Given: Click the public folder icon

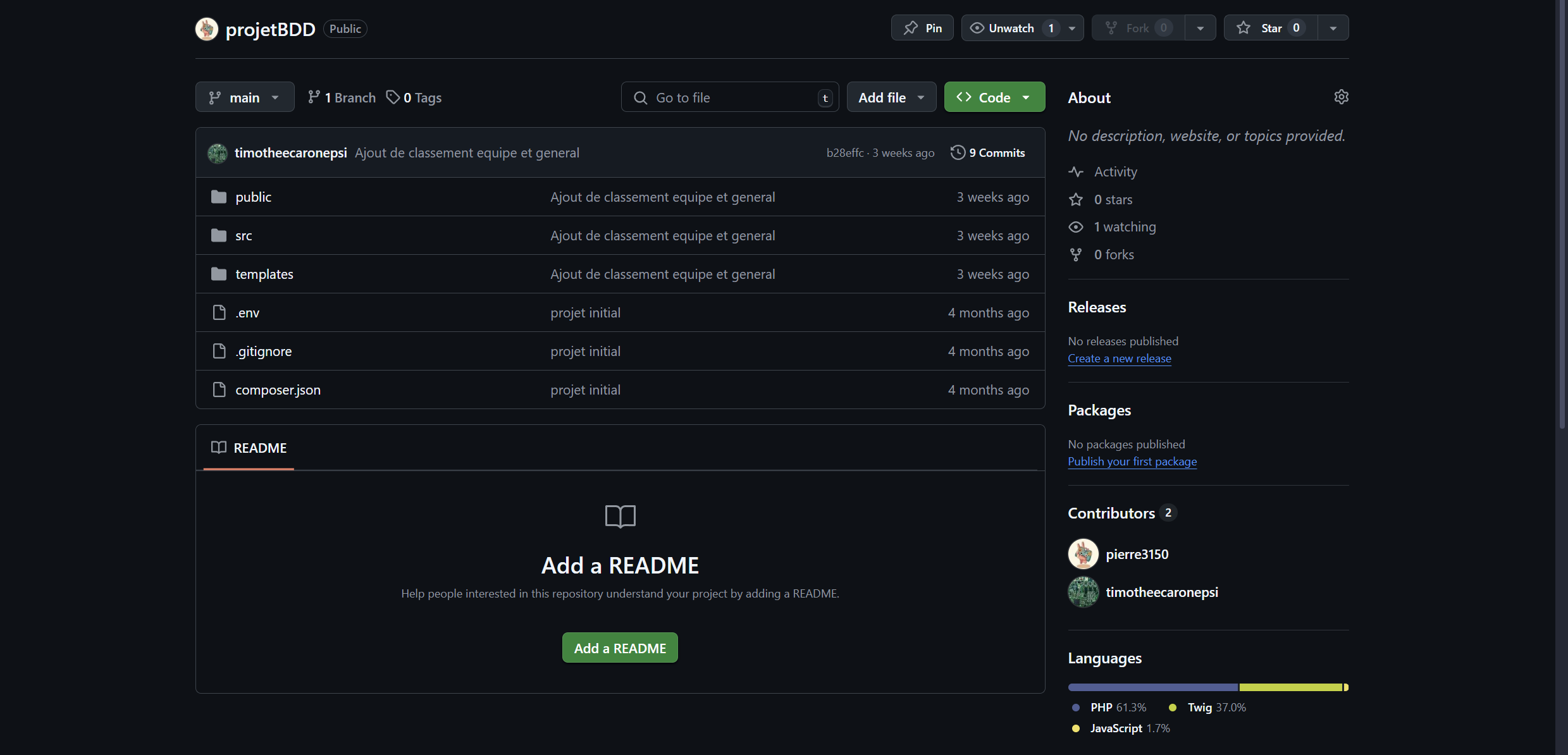Looking at the screenshot, I should [x=219, y=197].
